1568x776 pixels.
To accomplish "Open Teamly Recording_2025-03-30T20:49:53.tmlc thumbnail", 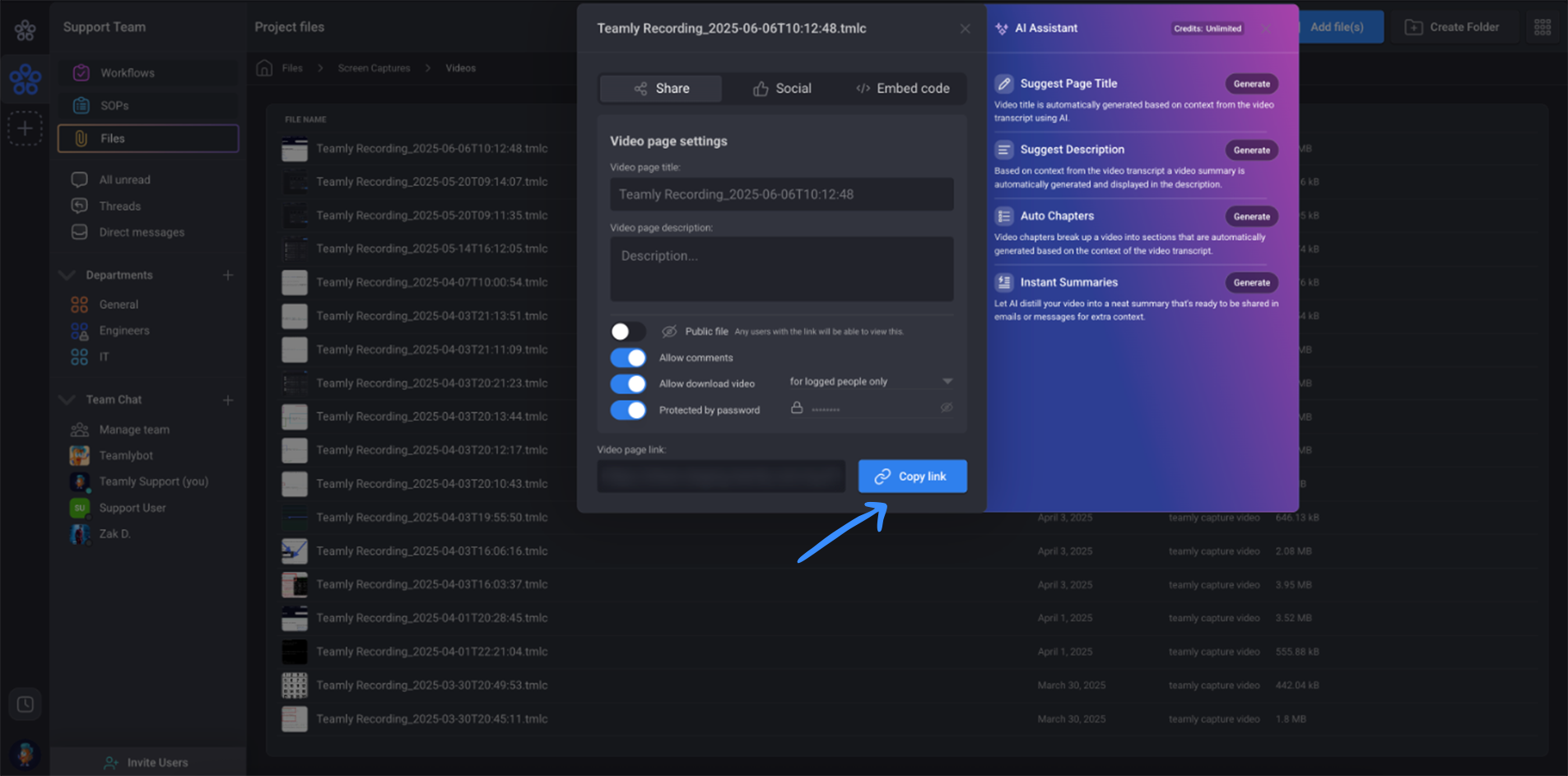I will coord(295,685).
